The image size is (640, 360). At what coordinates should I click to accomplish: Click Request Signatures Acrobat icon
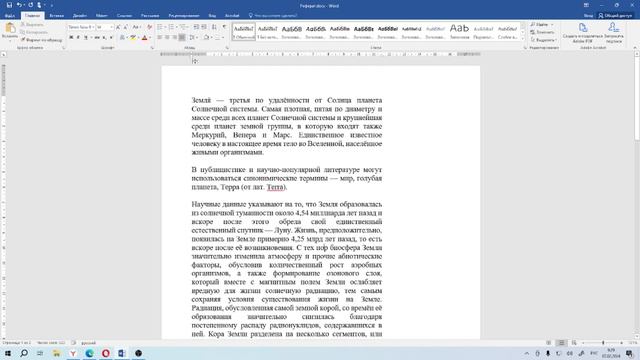(x=613, y=33)
